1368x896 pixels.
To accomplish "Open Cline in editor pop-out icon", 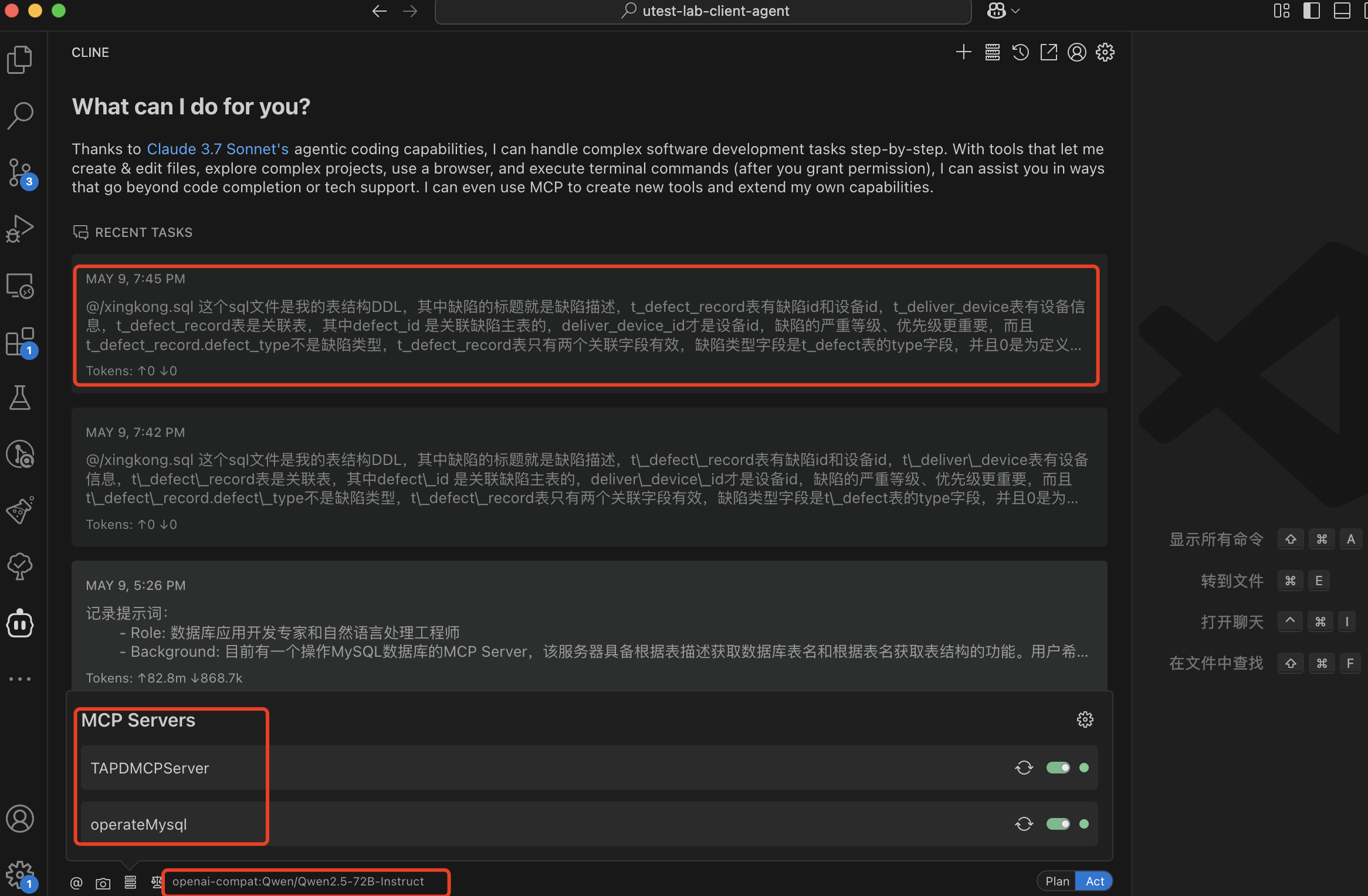I will coord(1048,52).
